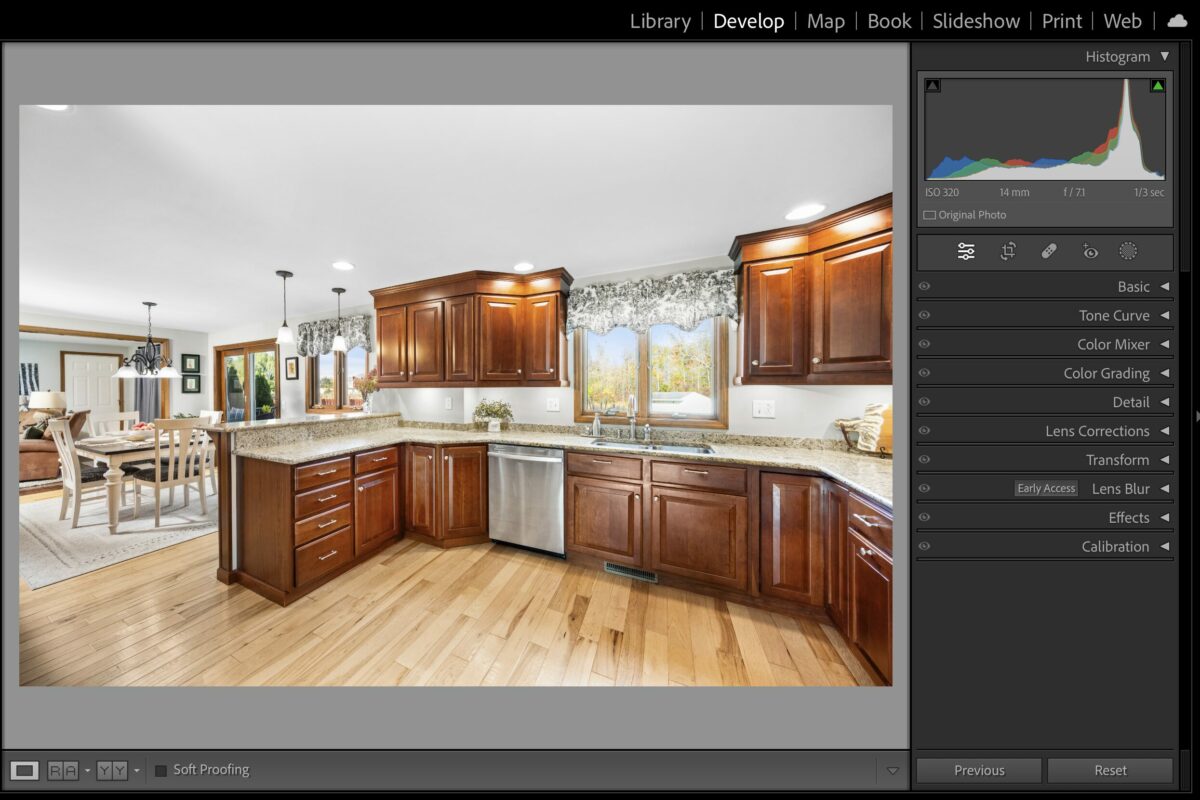
Task: Toggle shadow clipping indicator in histogram
Action: tap(933, 86)
